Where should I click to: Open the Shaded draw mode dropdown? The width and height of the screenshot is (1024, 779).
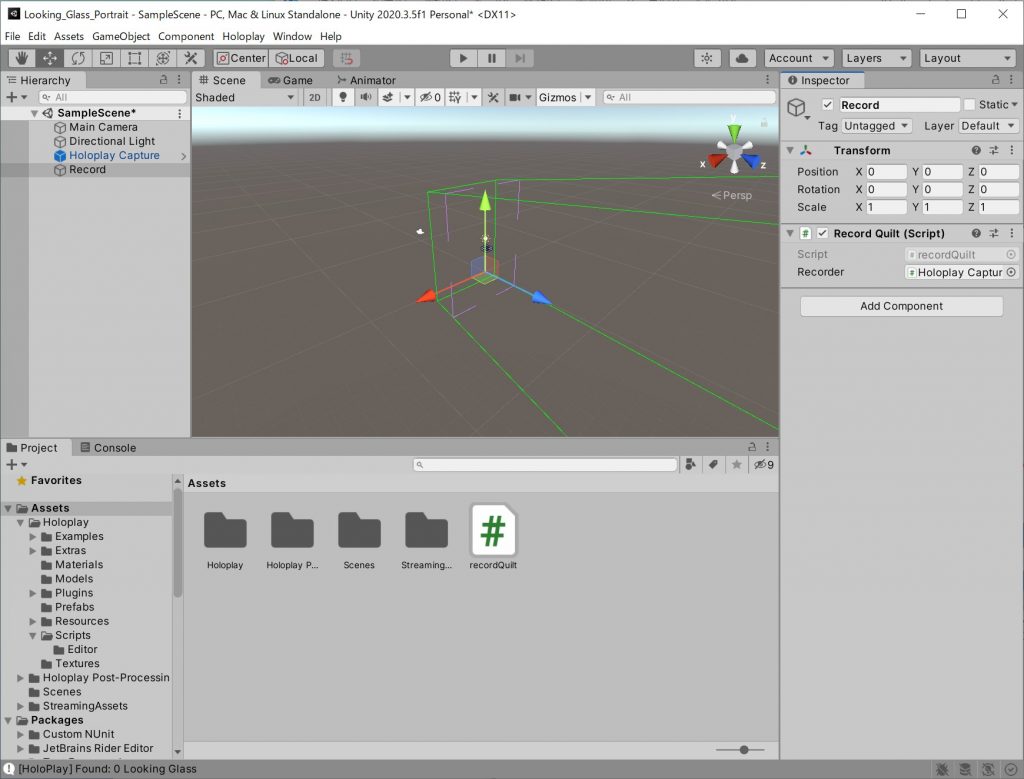[244, 97]
